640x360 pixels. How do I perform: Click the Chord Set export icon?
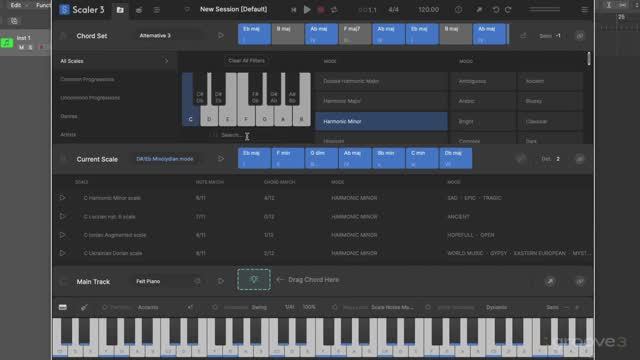point(523,36)
